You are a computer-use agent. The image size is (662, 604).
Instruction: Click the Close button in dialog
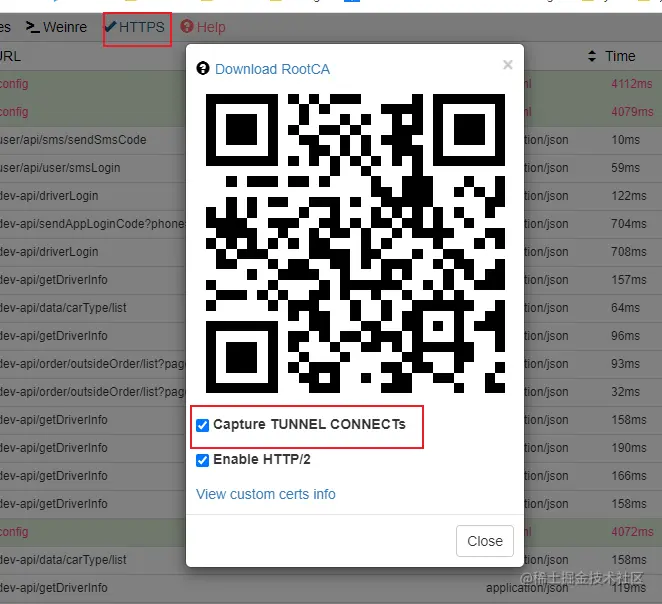[485, 541]
